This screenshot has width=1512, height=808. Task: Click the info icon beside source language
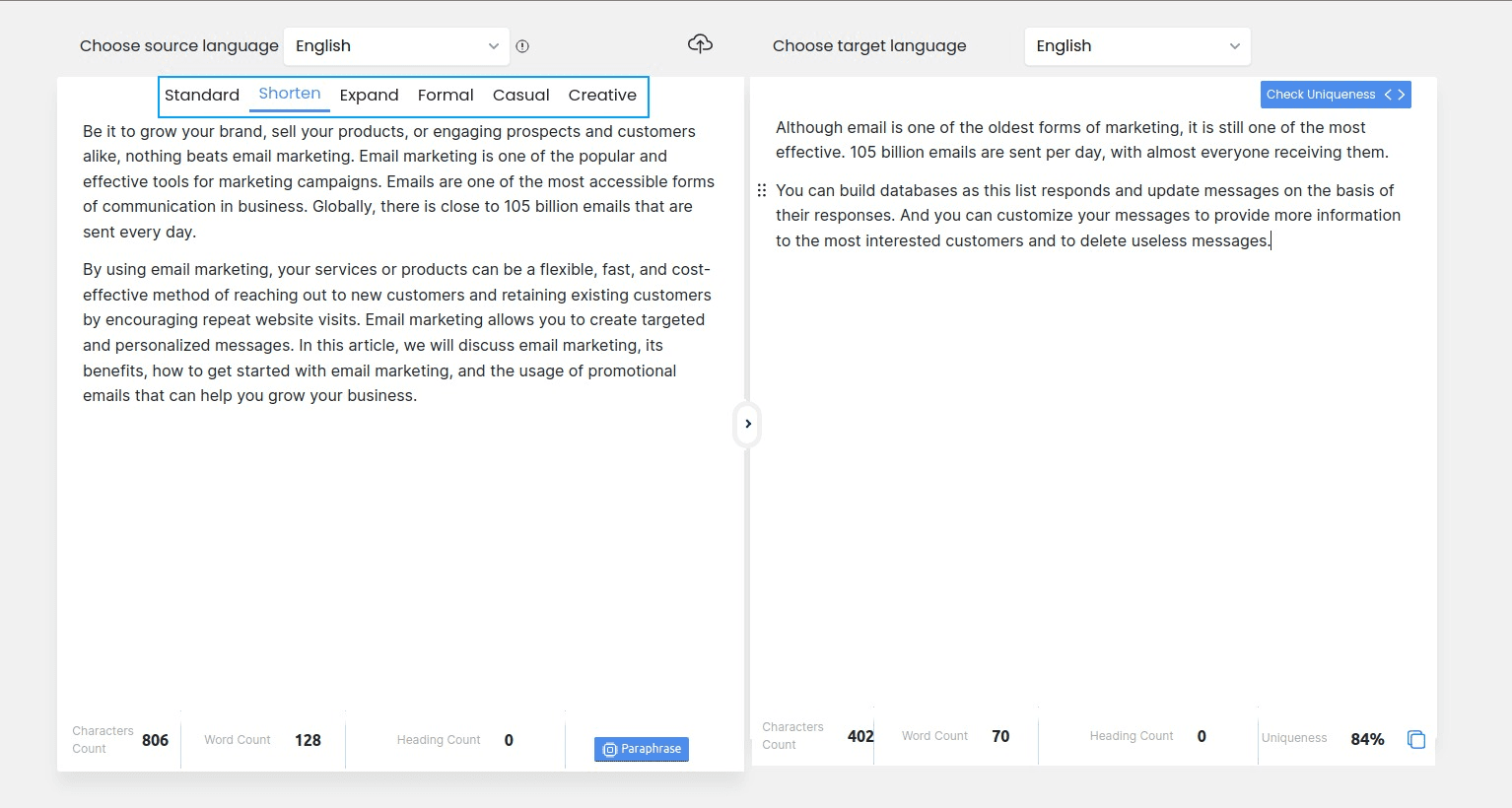click(x=522, y=46)
